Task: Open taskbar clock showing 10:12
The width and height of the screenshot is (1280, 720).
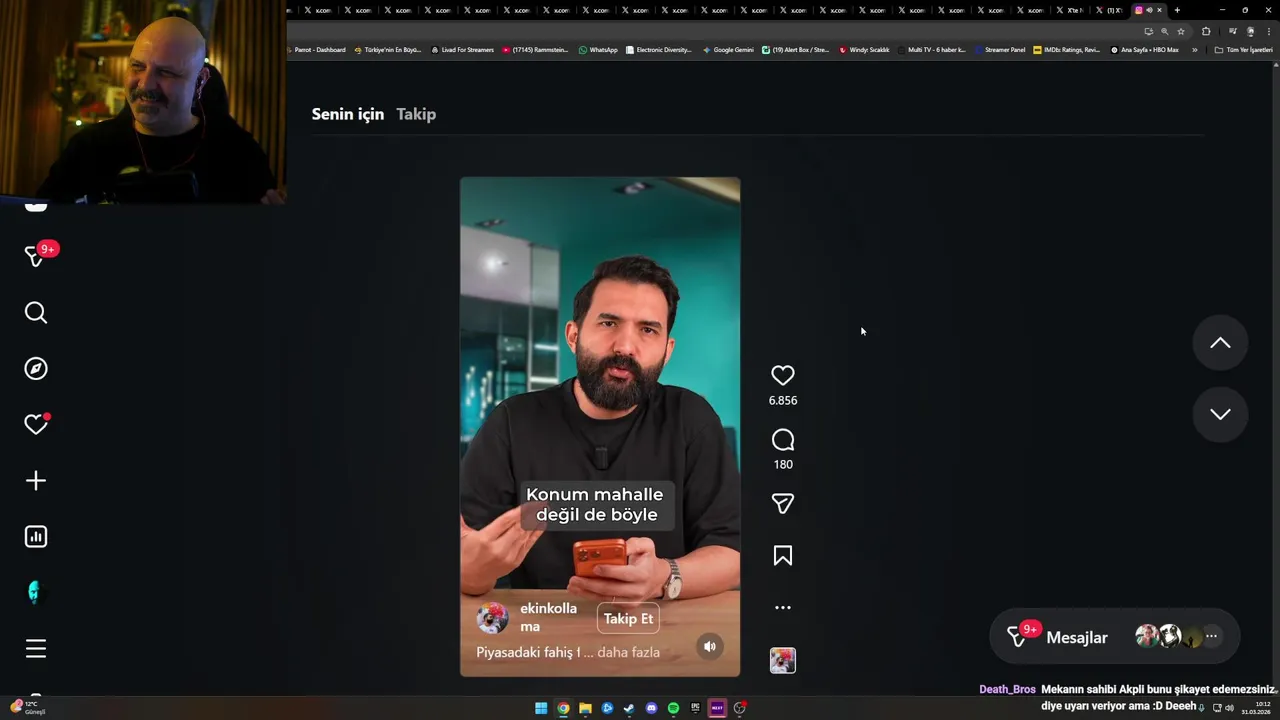Action: click(1255, 708)
